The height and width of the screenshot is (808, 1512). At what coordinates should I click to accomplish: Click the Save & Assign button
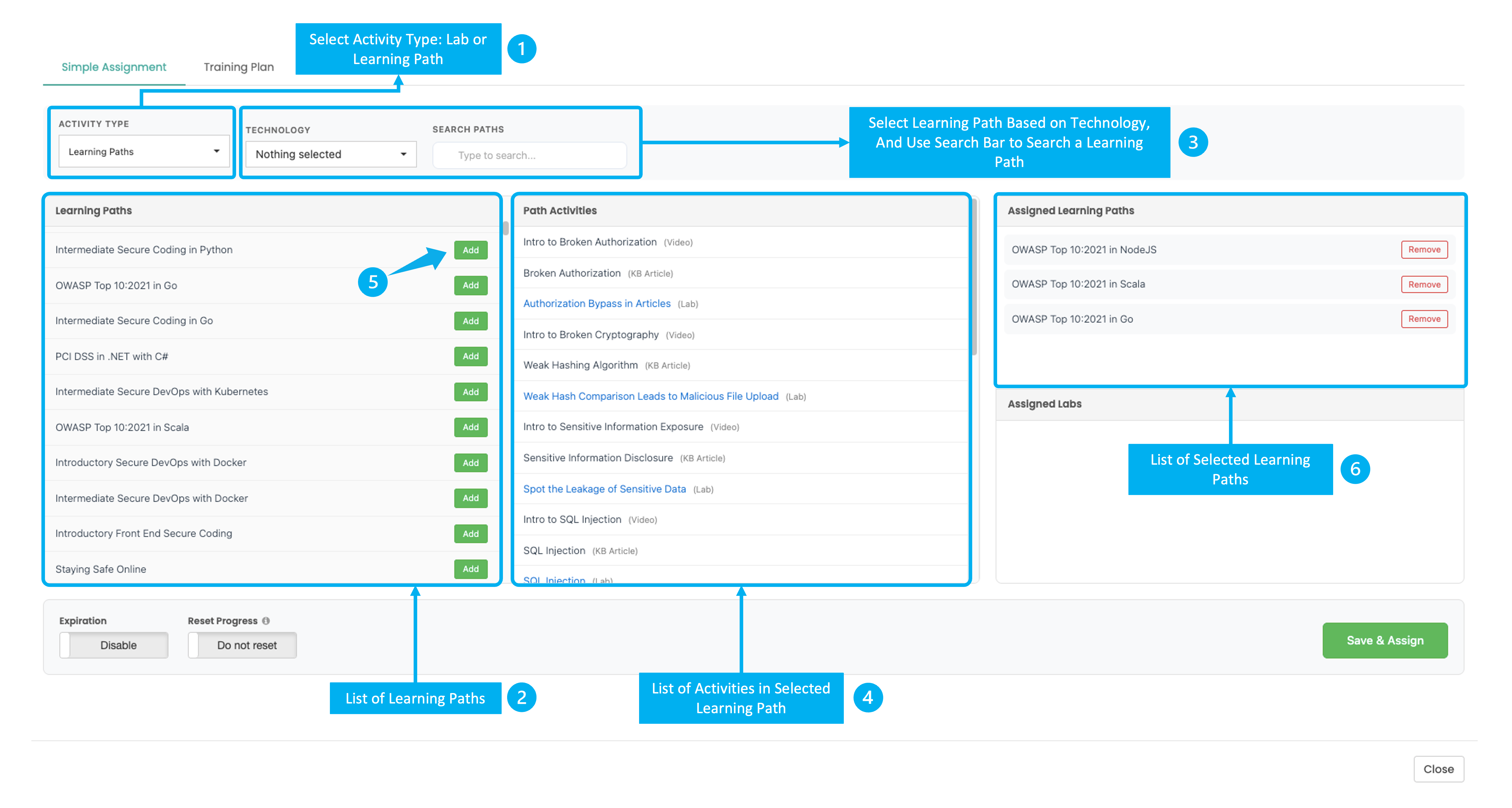coord(1385,640)
